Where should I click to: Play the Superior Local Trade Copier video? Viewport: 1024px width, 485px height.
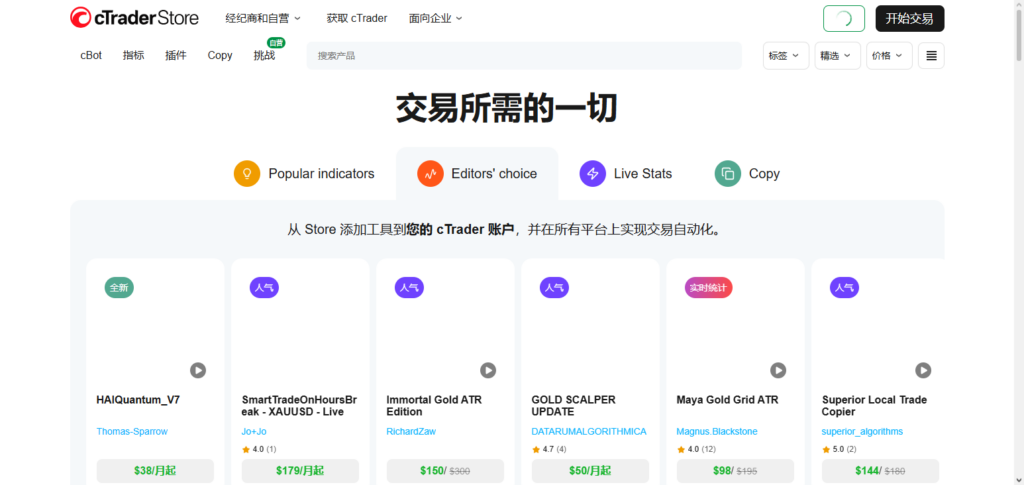[x=923, y=370]
